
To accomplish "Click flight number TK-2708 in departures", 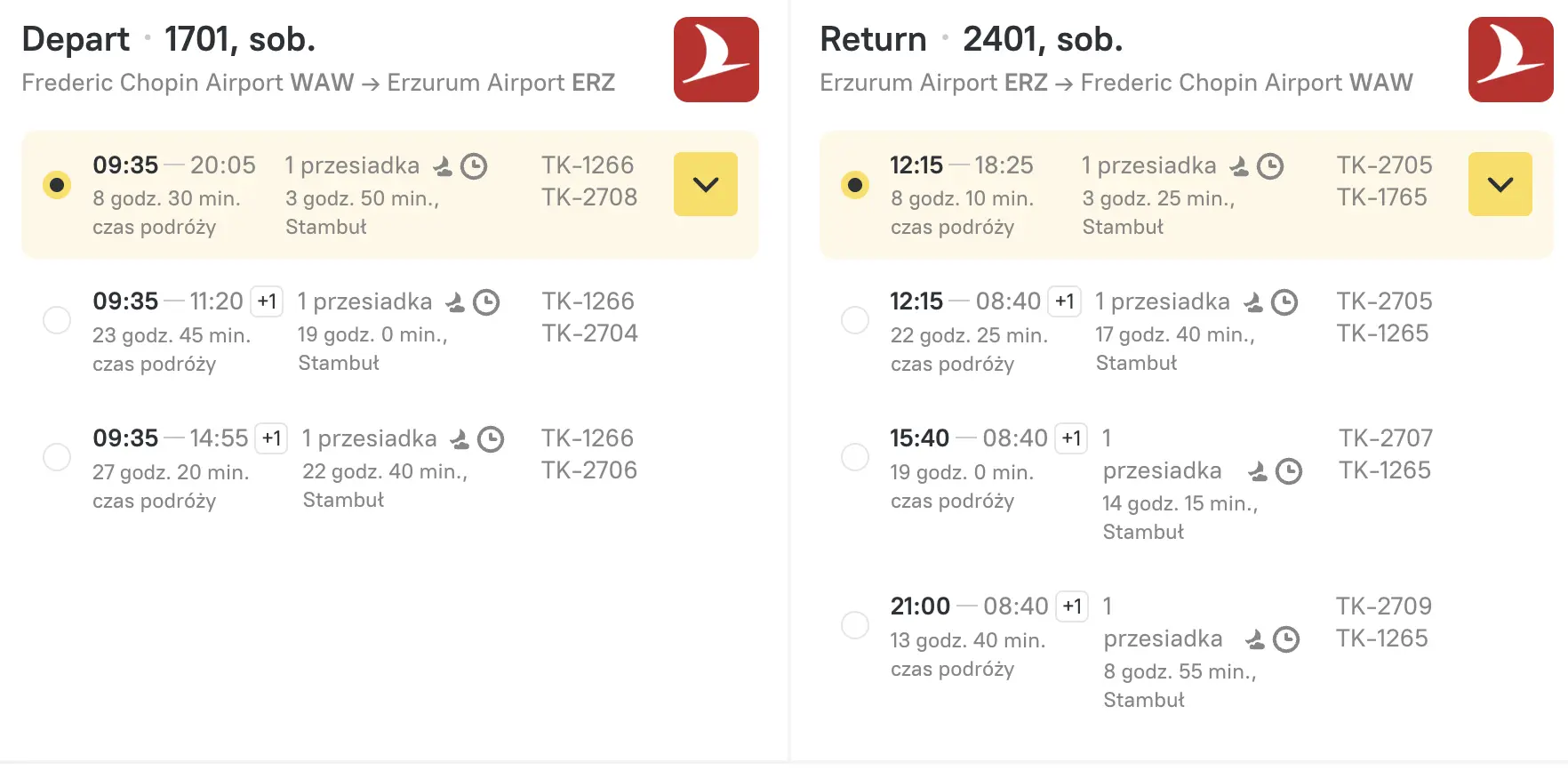I will pos(589,197).
